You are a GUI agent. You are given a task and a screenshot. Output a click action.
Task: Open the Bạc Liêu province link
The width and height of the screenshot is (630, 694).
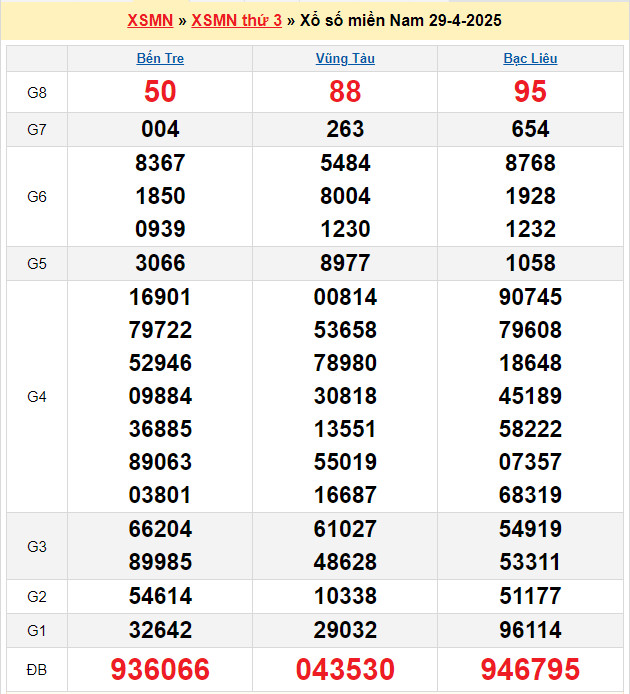click(x=530, y=58)
